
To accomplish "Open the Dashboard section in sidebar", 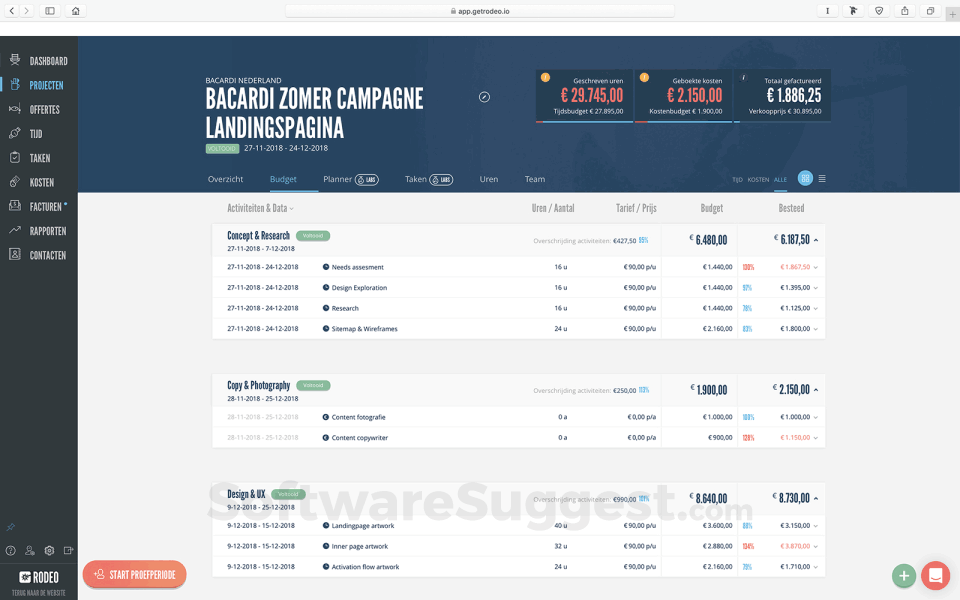I will [x=39, y=61].
